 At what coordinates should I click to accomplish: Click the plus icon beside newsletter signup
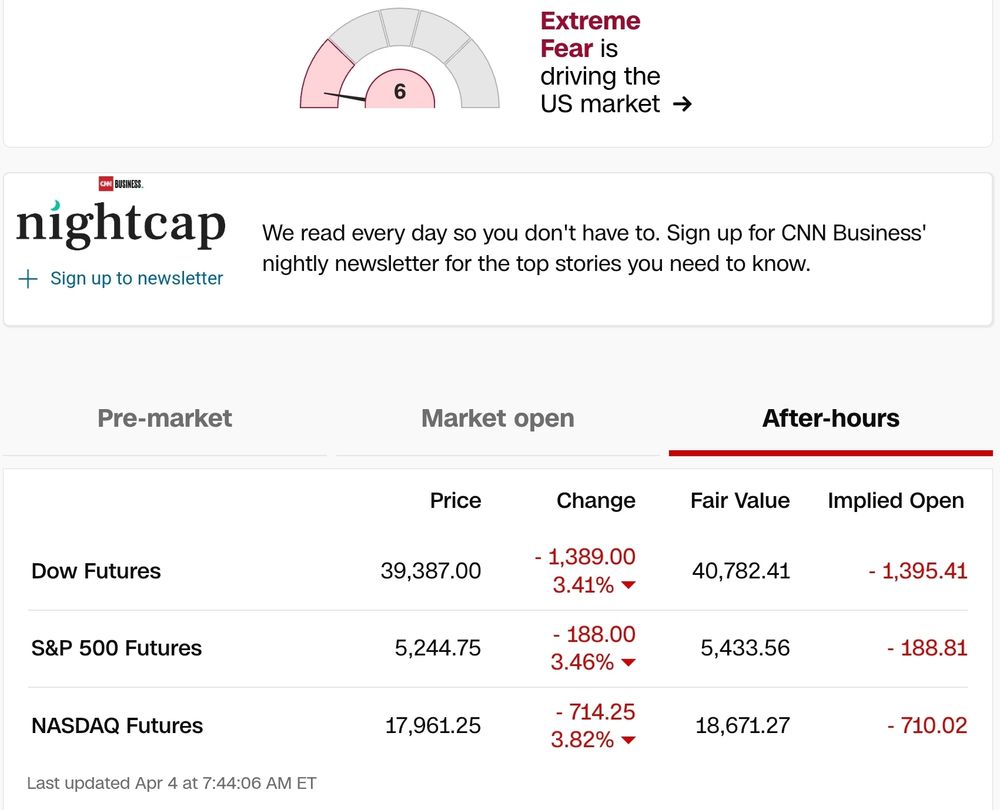click(28, 279)
